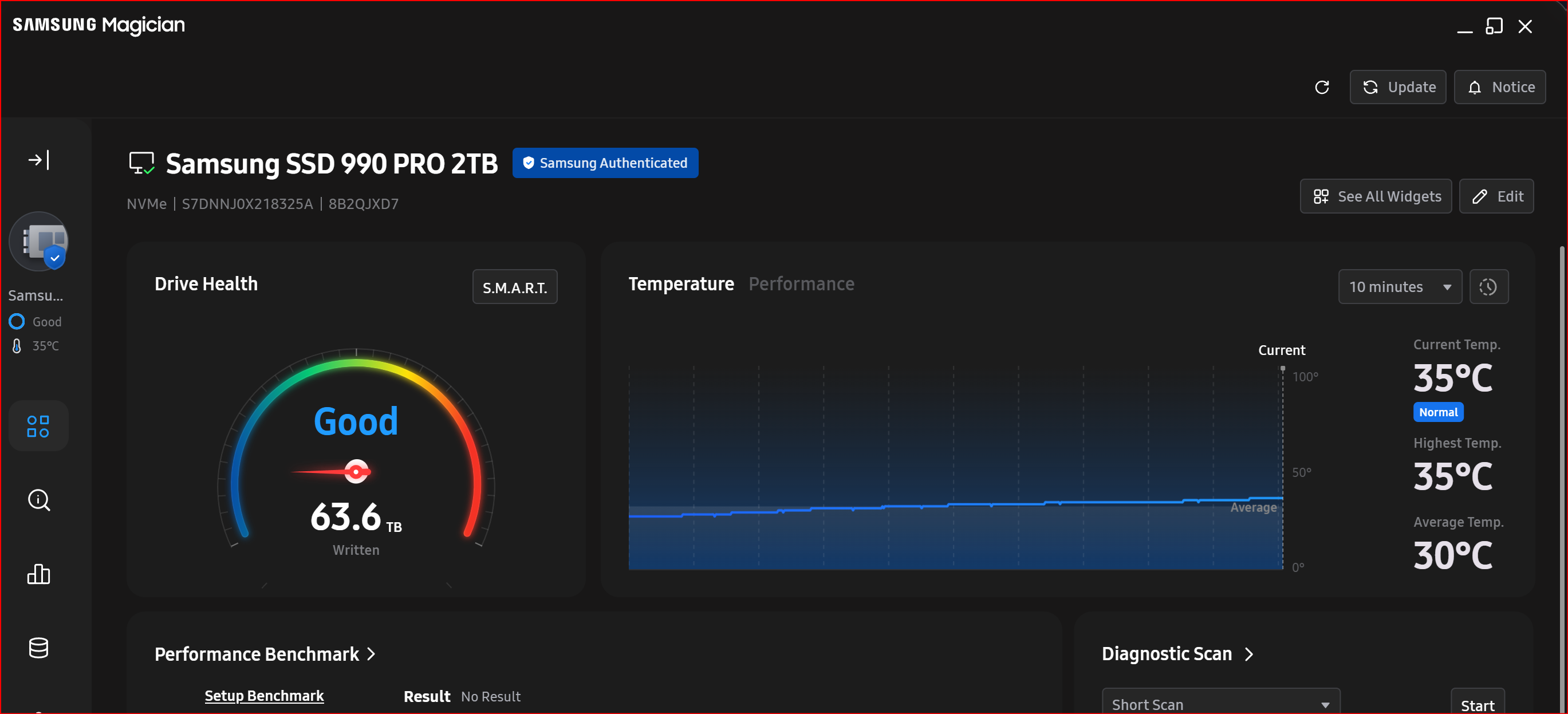Image resolution: width=1568 pixels, height=714 pixels.
Task: Open the Notice notifications button
Action: 1499,88
